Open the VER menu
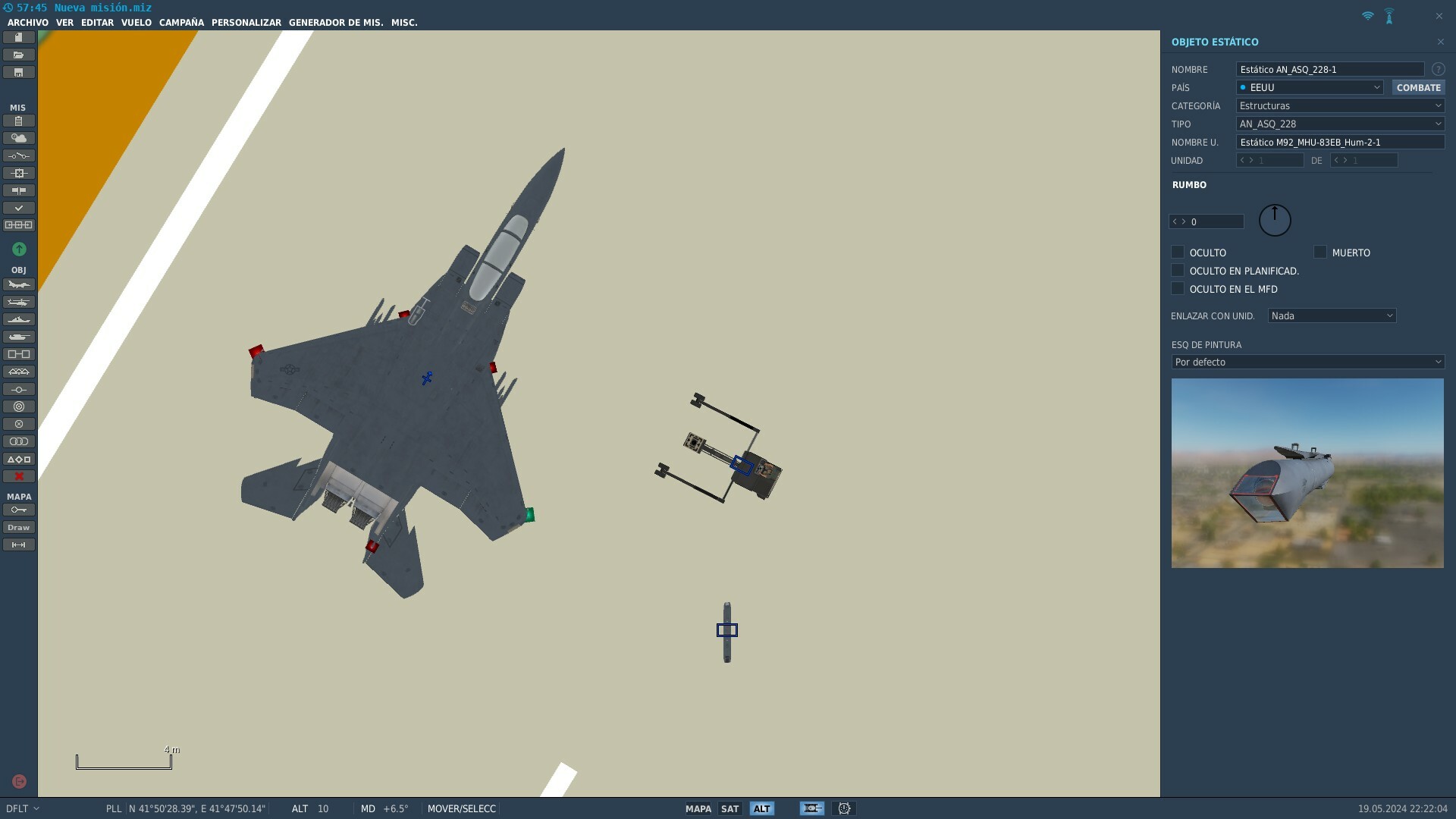Viewport: 1456px width, 819px height. point(64,22)
